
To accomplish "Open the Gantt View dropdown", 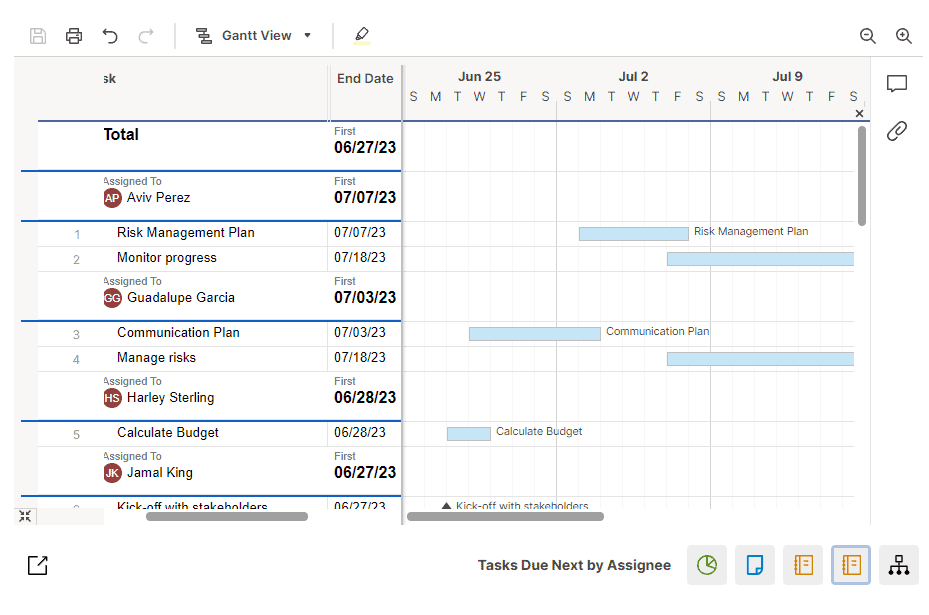I will [254, 36].
